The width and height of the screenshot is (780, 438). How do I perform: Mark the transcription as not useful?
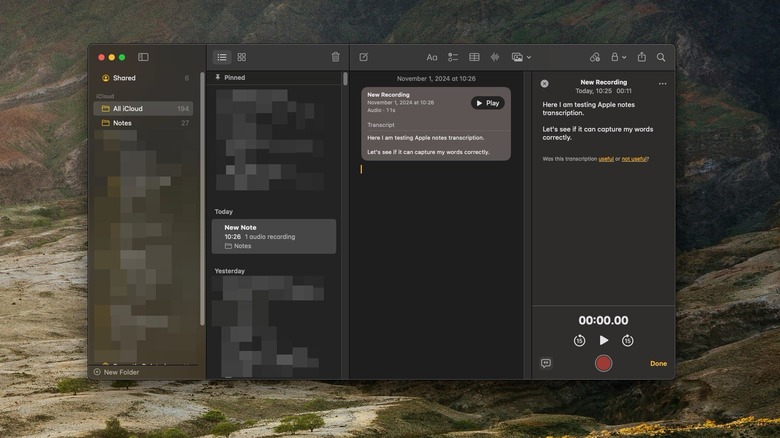click(634, 159)
